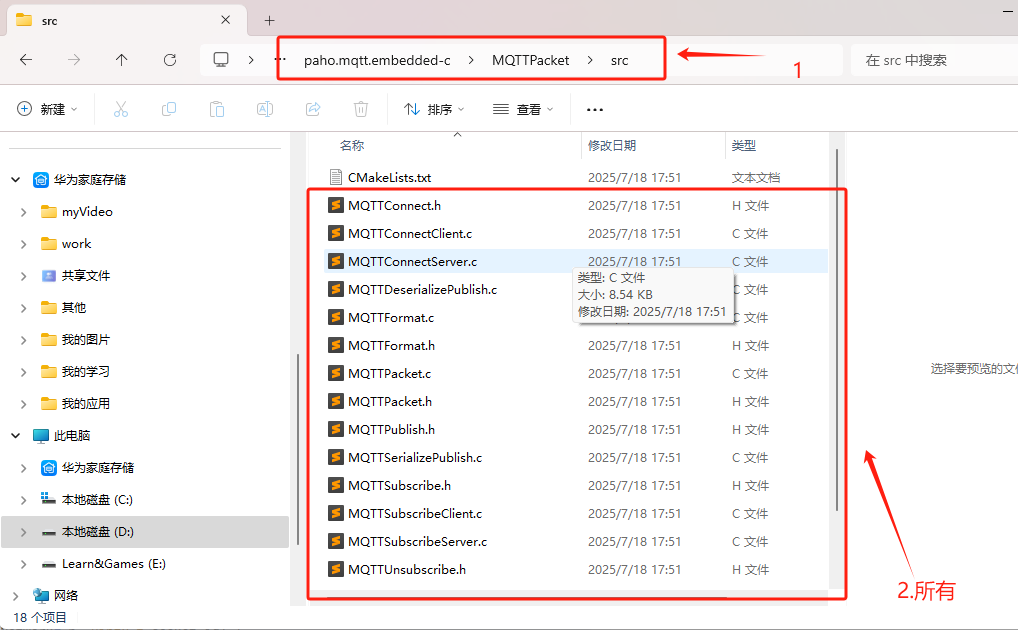
Task: Click the Paste clipboard icon
Action: click(217, 109)
